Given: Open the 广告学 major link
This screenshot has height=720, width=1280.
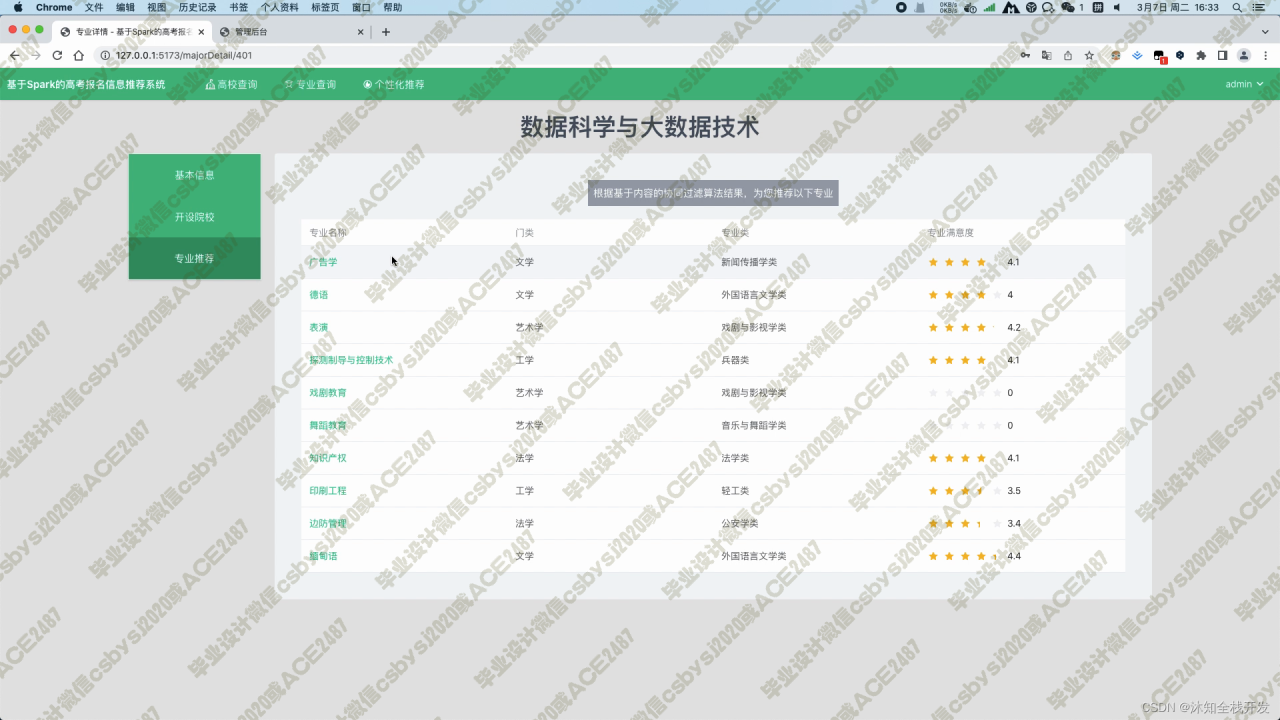Looking at the screenshot, I should point(323,262).
